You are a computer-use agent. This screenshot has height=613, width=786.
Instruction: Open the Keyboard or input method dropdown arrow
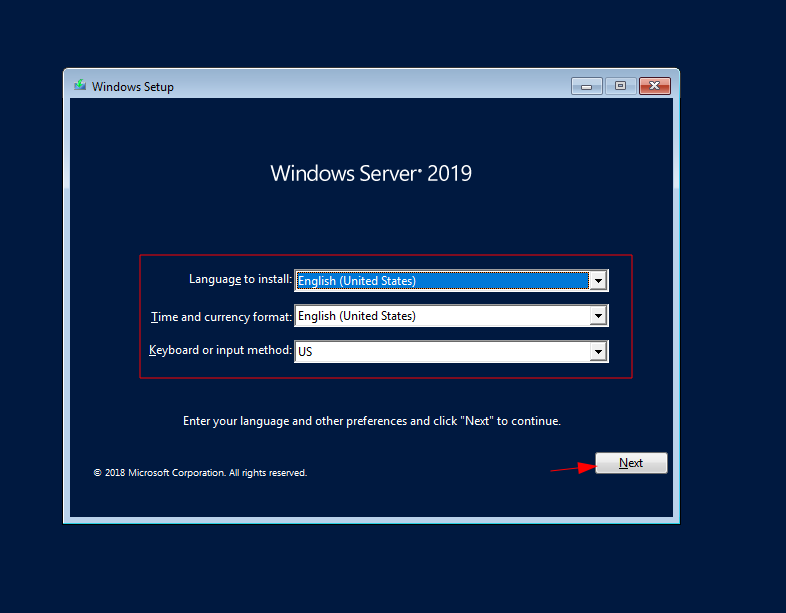pos(598,351)
